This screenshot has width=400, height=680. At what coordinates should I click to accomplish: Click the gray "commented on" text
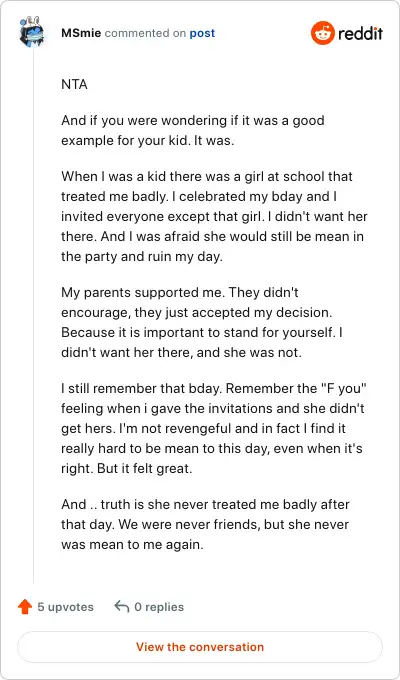(x=145, y=33)
